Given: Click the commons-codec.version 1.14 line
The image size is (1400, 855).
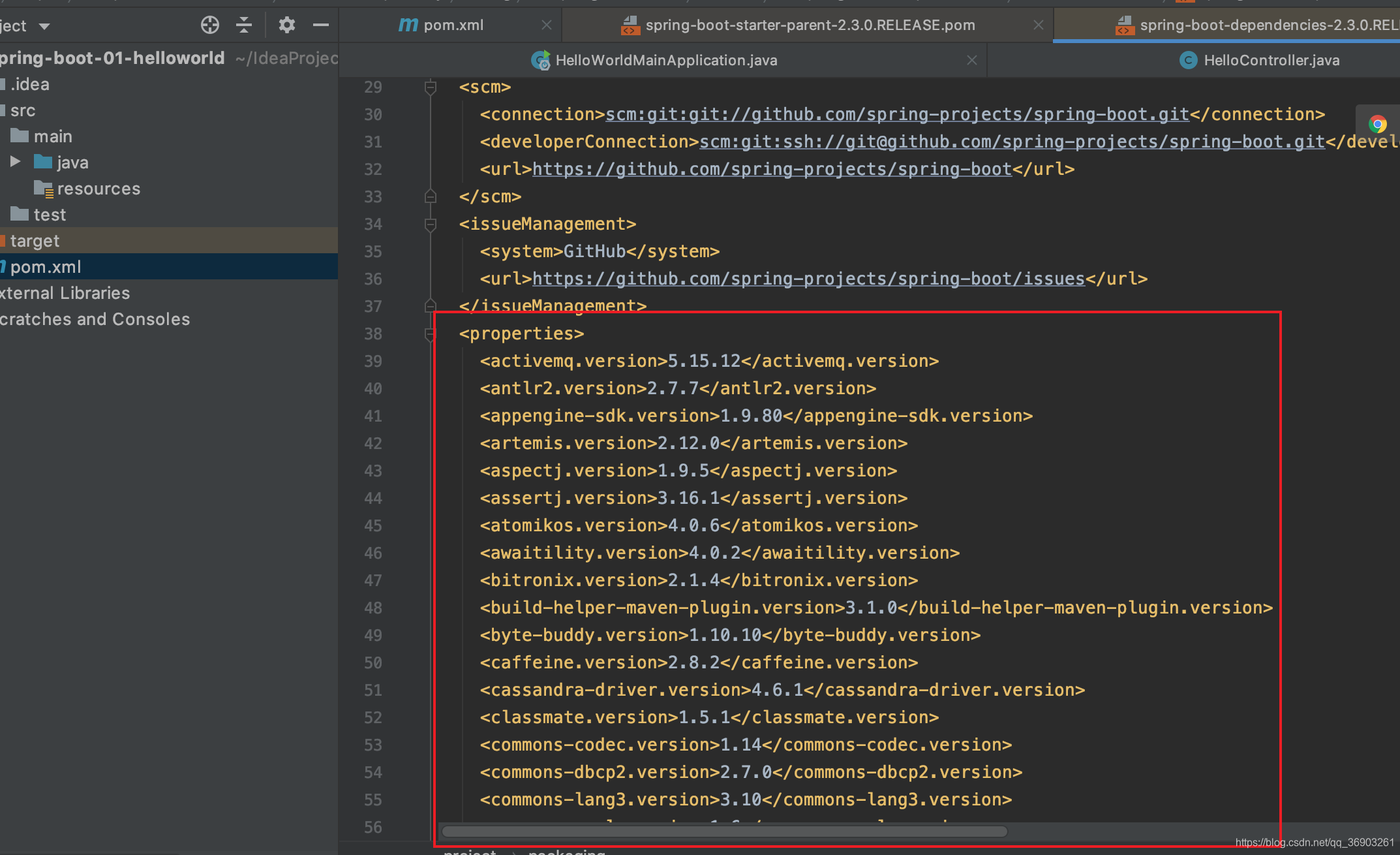Looking at the screenshot, I should tap(746, 745).
